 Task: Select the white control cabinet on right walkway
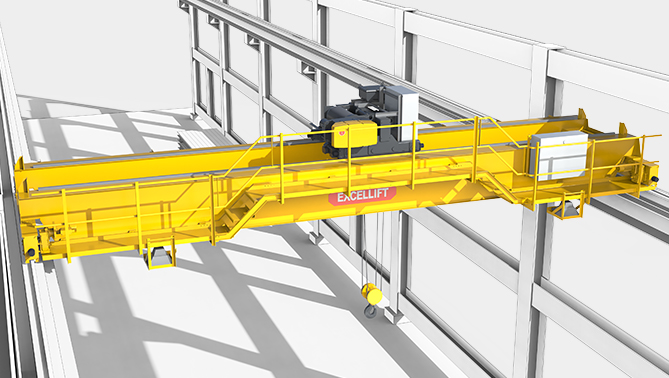tap(559, 155)
